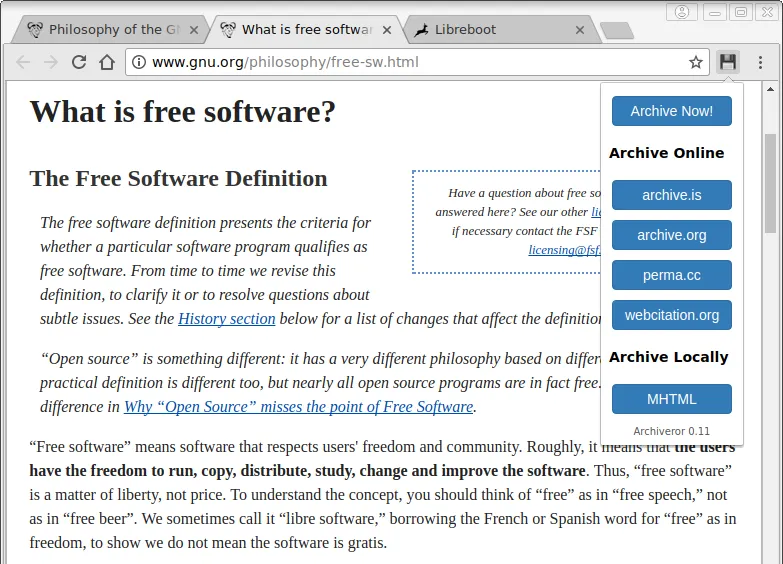Image resolution: width=783 pixels, height=564 pixels.
Task: Archive the page to archive.org
Action: 672,235
